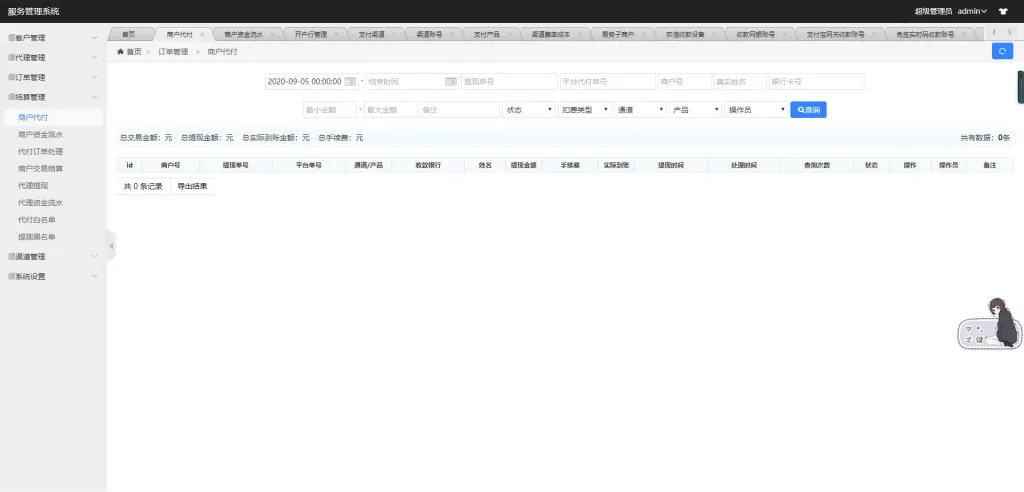The height and width of the screenshot is (492, 1024).
Task: Open the 操作员 dropdown filter
Action: 756,110
